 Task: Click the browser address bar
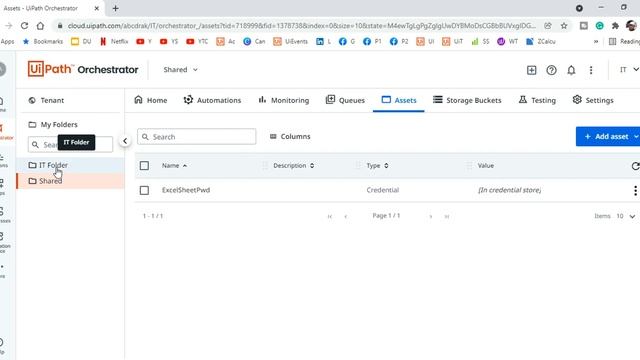[x=301, y=26]
